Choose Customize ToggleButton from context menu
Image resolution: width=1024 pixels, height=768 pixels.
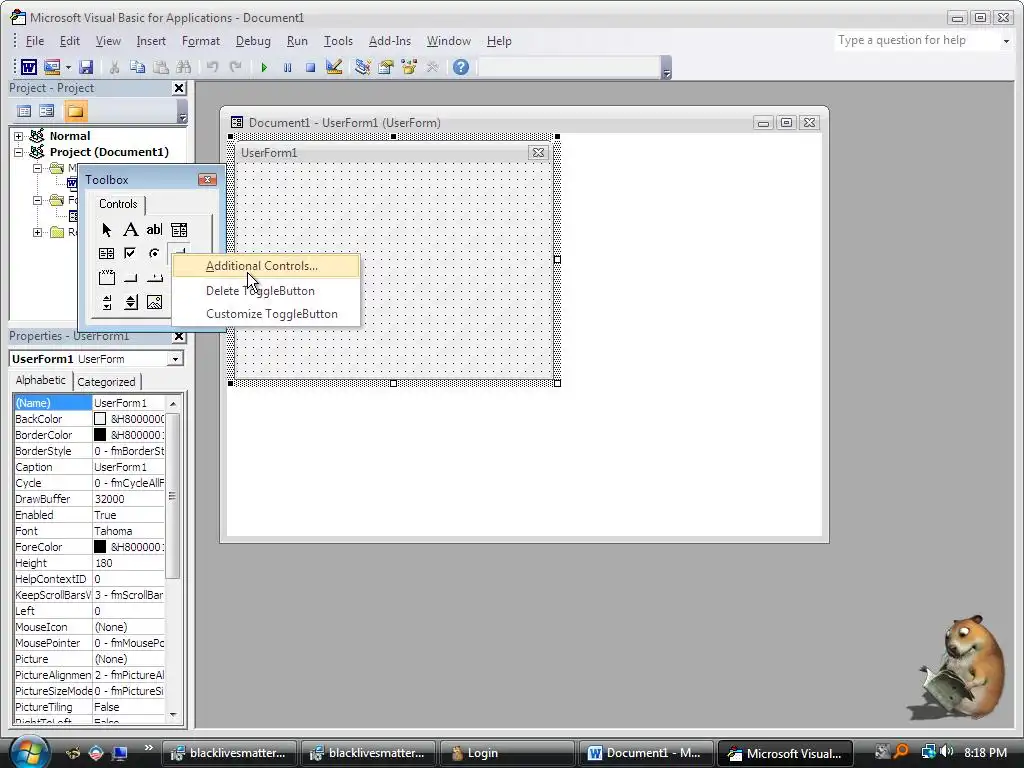point(266,314)
